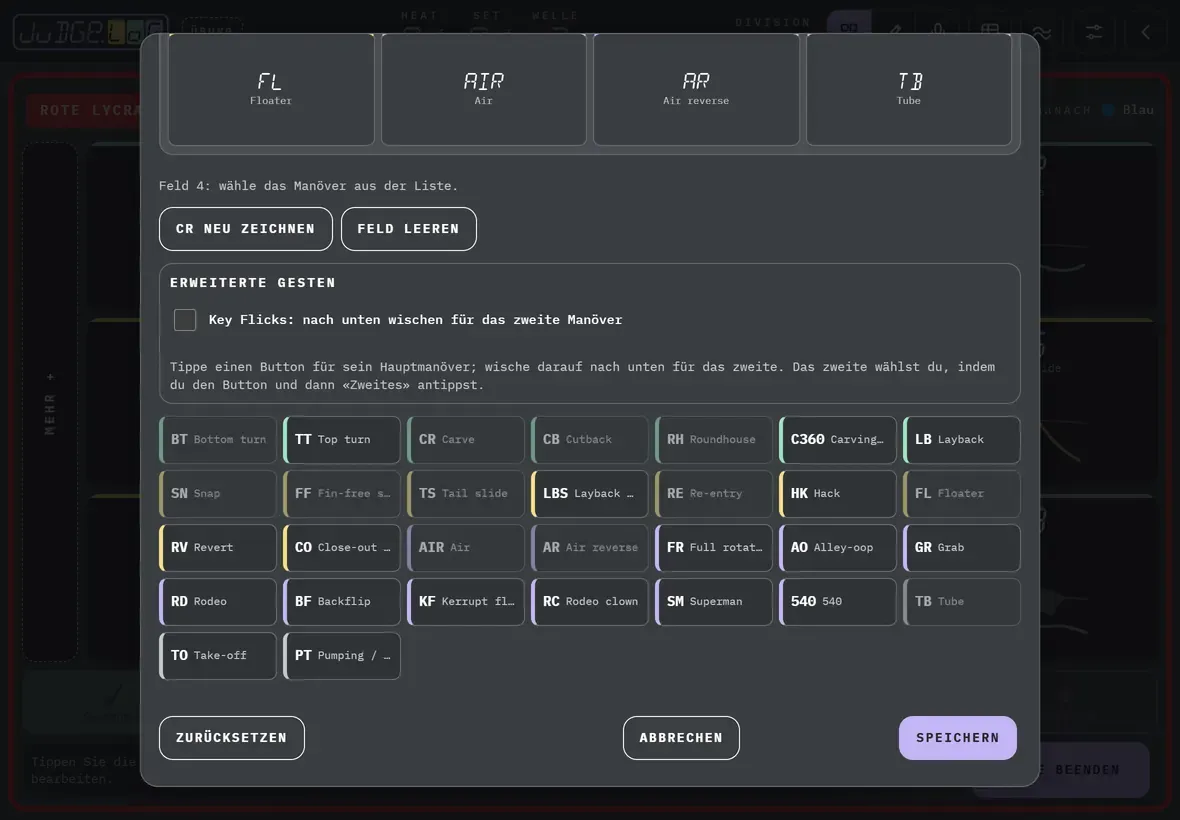Choose the HK Hack maneuver
The height and width of the screenshot is (820, 1180).
click(x=838, y=494)
